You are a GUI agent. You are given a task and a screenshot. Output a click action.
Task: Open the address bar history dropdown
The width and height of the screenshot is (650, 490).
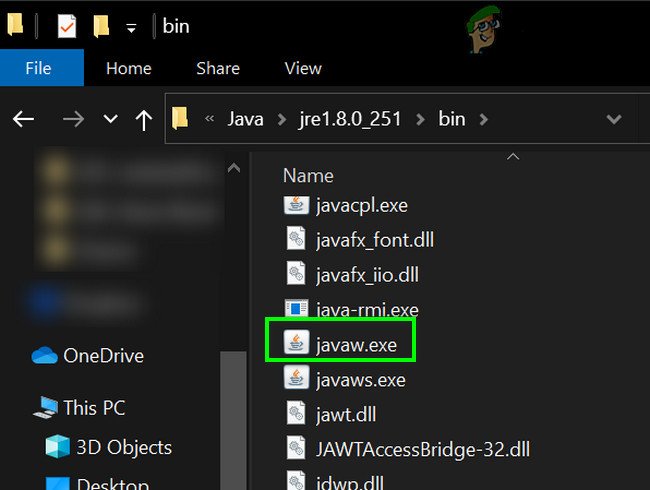[614, 119]
